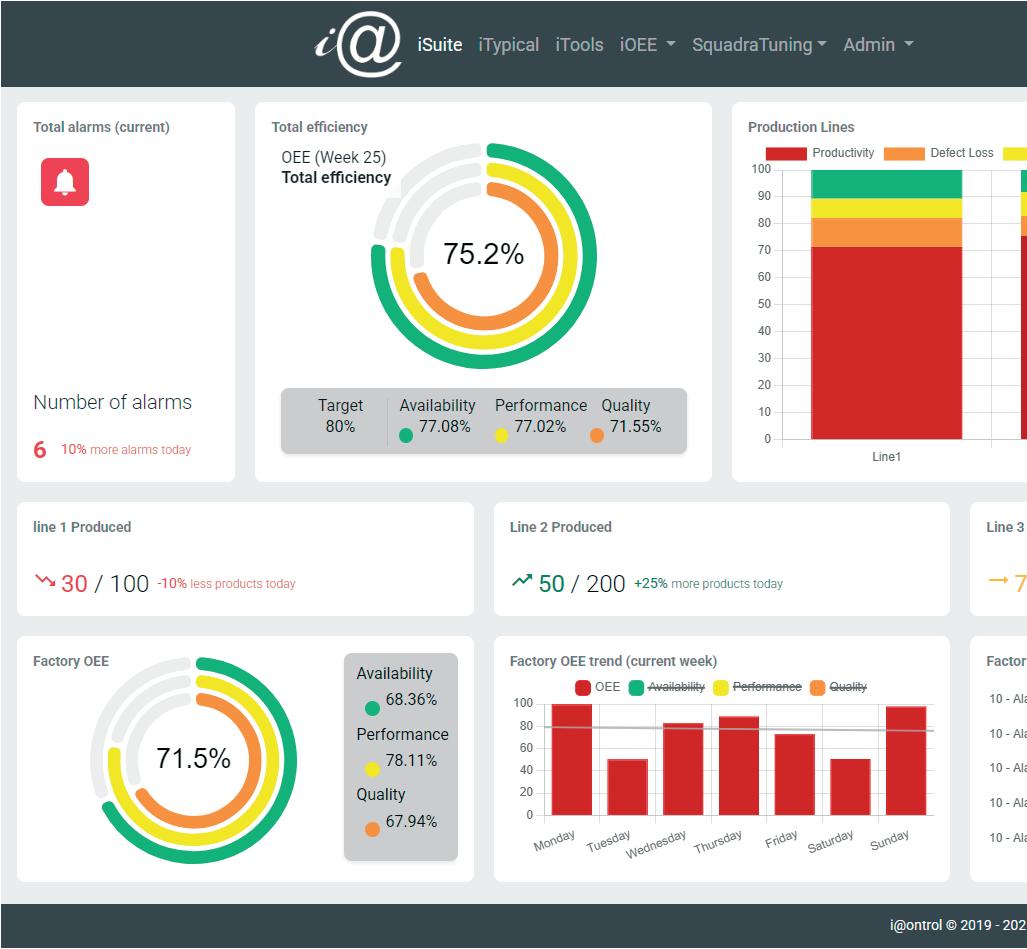This screenshot has height=949, width=1027.
Task: Click the i@ logo in header
Action: [x=358, y=44]
